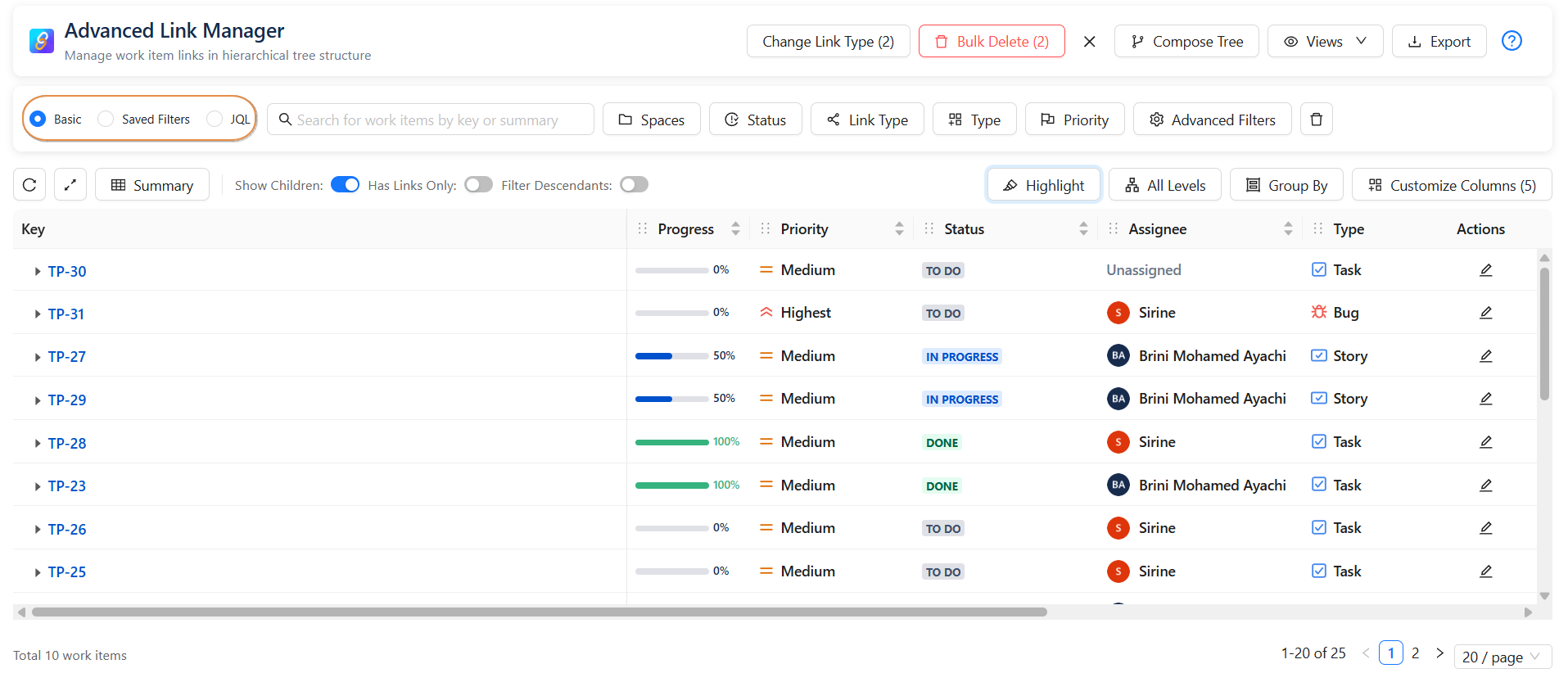1568x682 pixels.
Task: Open the 20 / page size dropdown
Action: tap(1502, 657)
